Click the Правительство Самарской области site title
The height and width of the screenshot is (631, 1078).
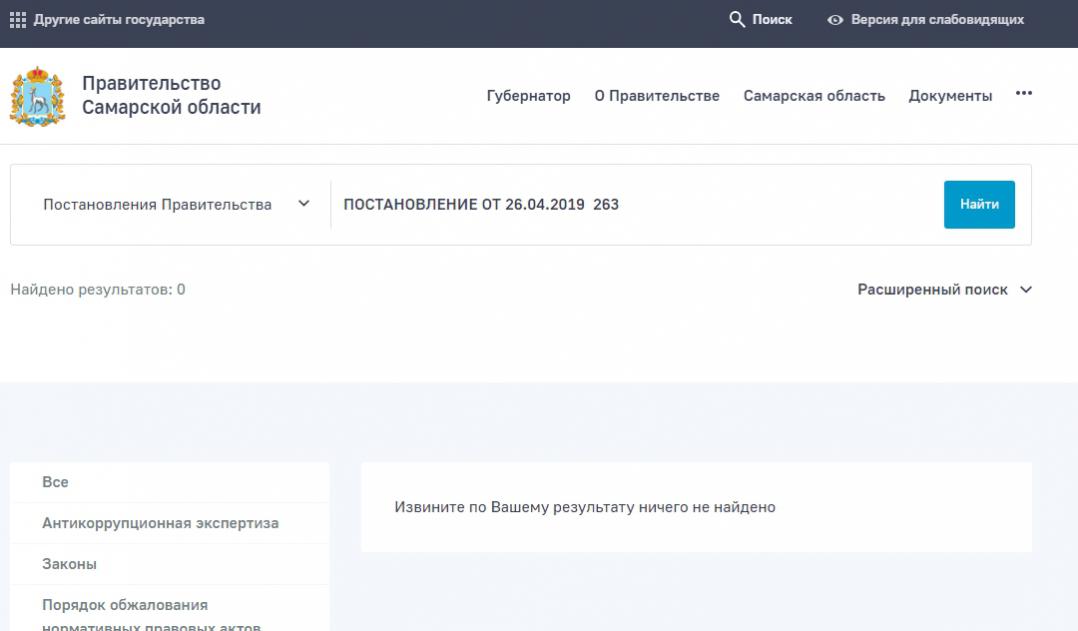click(x=171, y=96)
